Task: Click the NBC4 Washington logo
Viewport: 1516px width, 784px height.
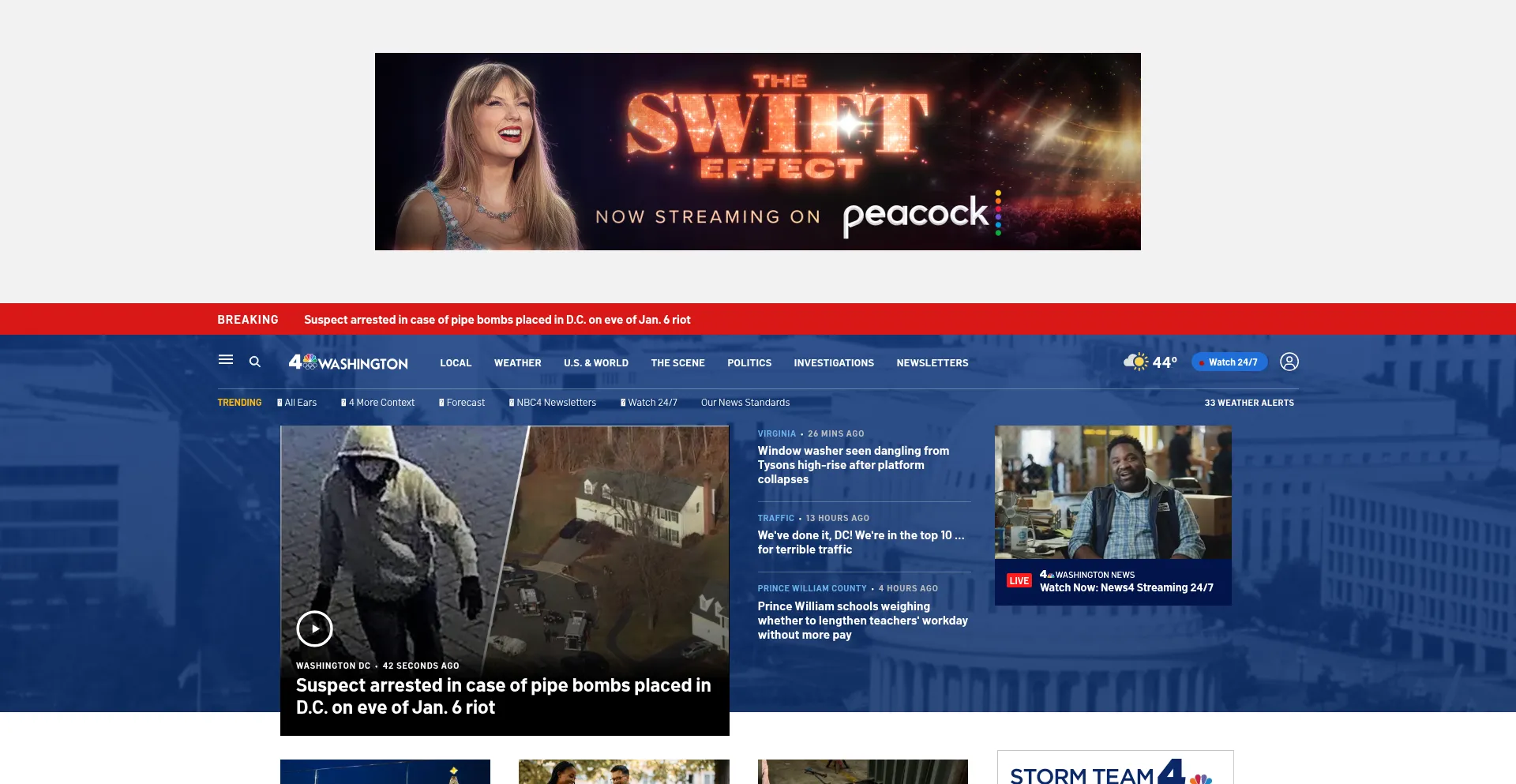Action: (348, 362)
